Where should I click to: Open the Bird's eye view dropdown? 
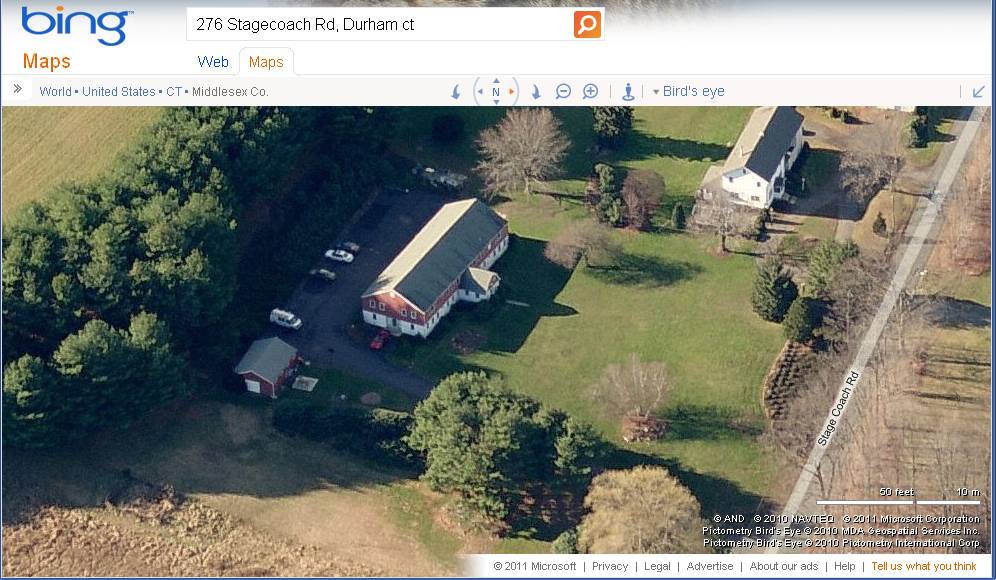[x=689, y=91]
